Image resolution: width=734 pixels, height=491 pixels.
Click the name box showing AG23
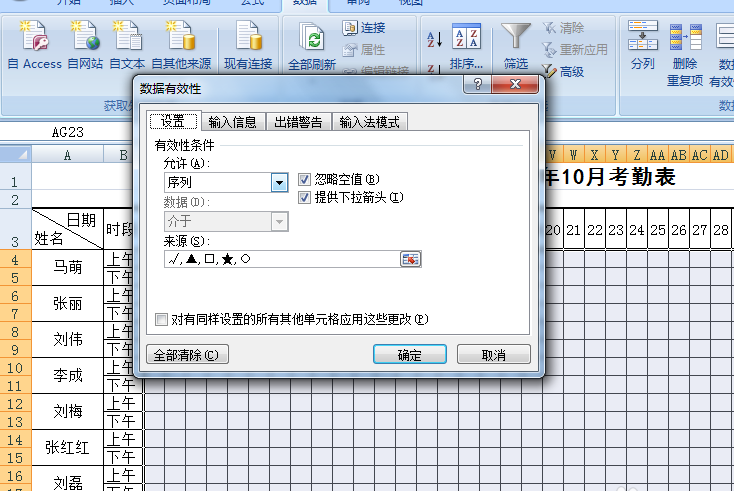(67, 132)
